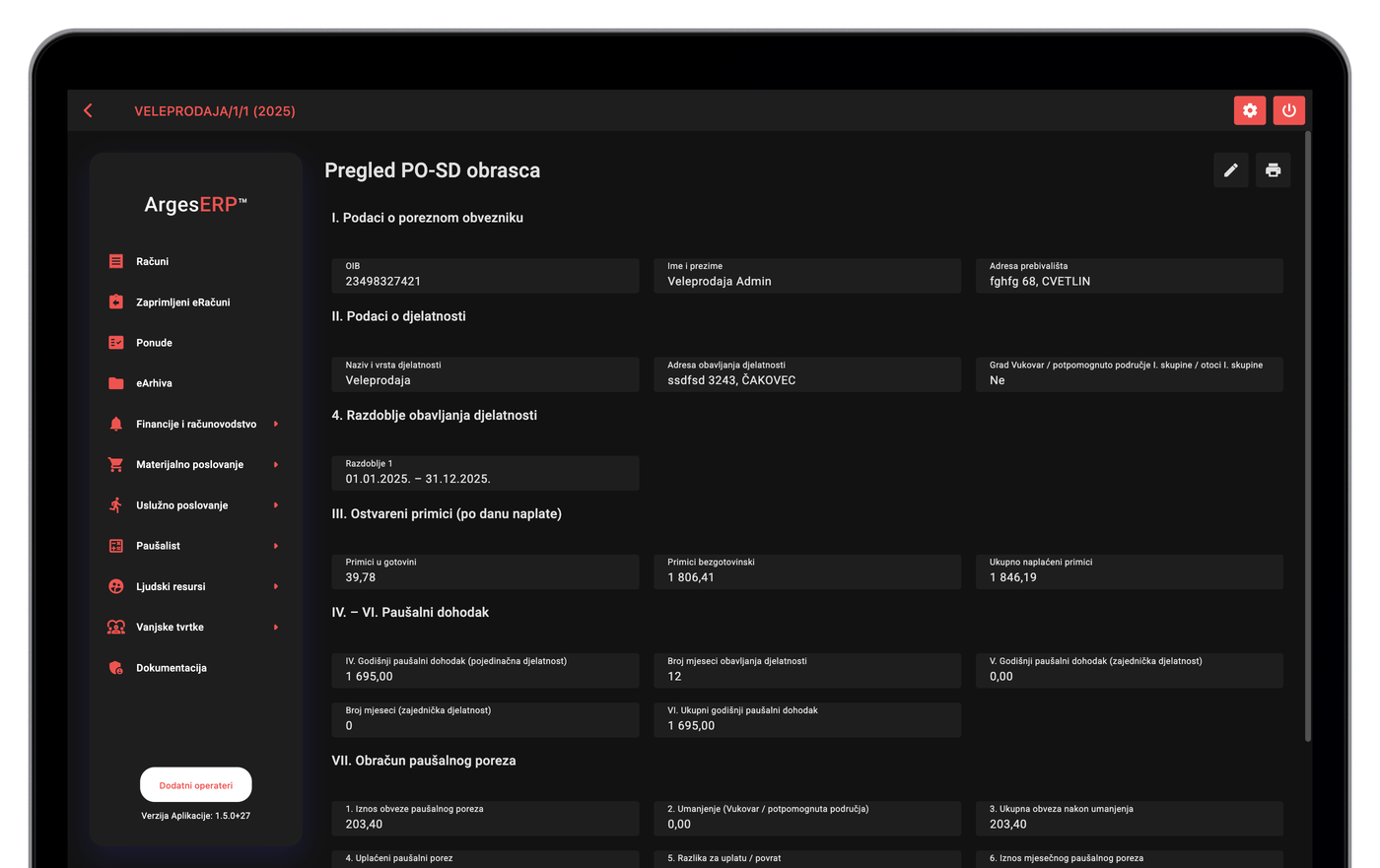Expand Uslužno poslovanje submenu arrow
The width and height of the screenshot is (1380, 868).
[x=276, y=505]
